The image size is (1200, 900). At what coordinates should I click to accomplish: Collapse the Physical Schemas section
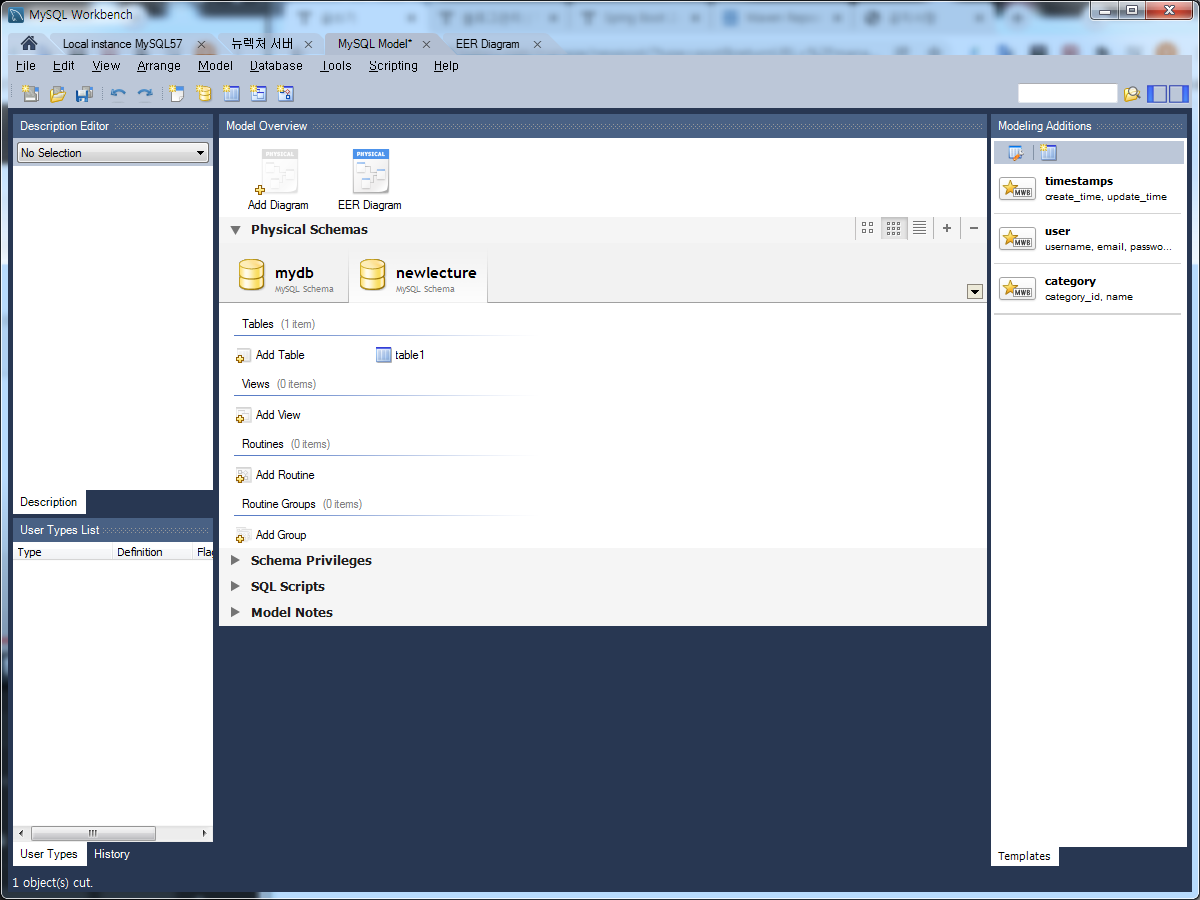click(236, 230)
